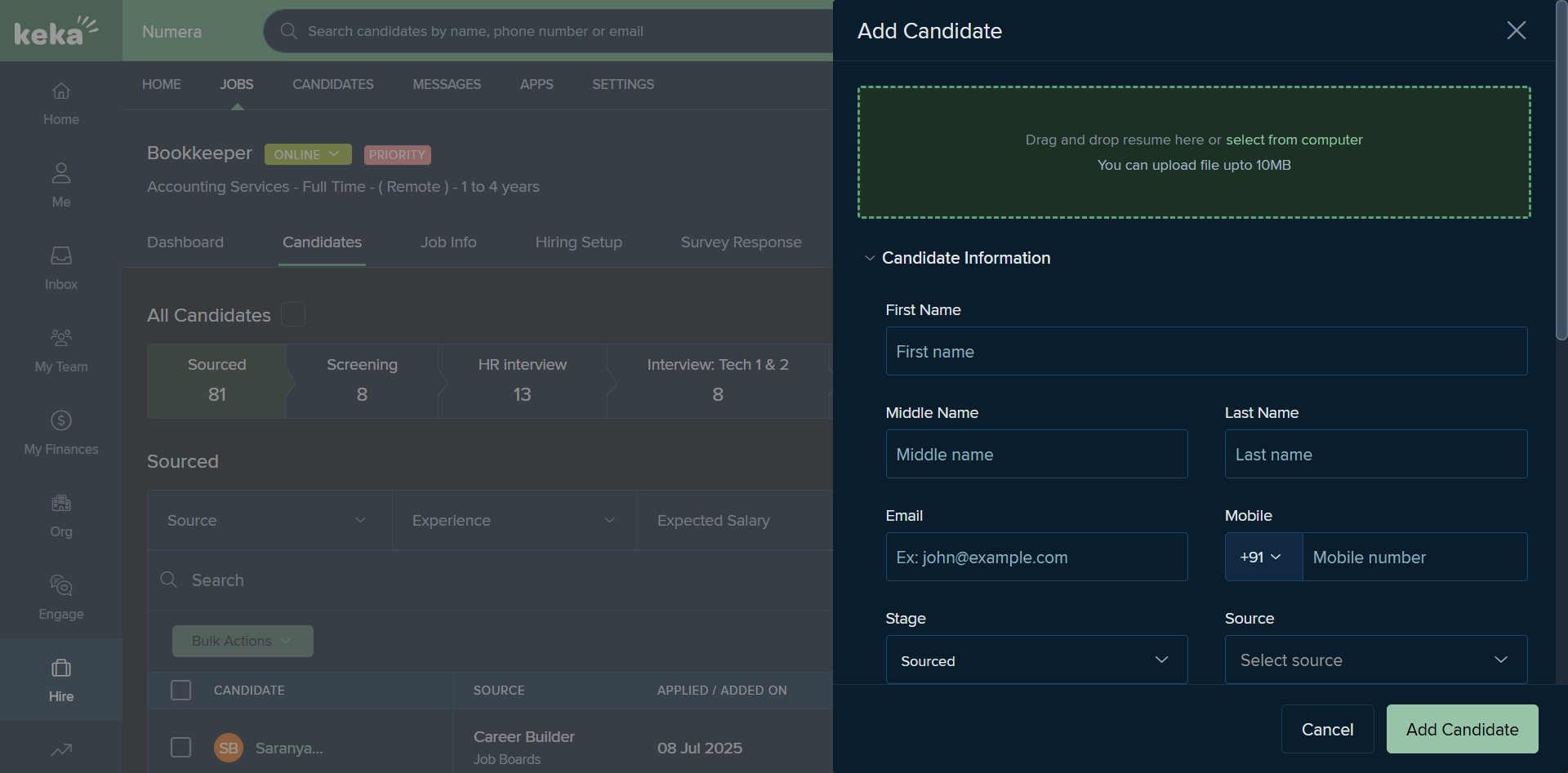Open the Engage chat icon
Screen dimensions: 1568x773
(x=61, y=585)
